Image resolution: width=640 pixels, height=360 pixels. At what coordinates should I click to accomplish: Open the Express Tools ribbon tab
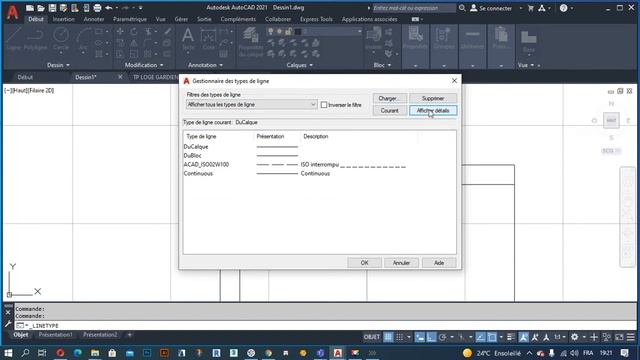click(316, 19)
